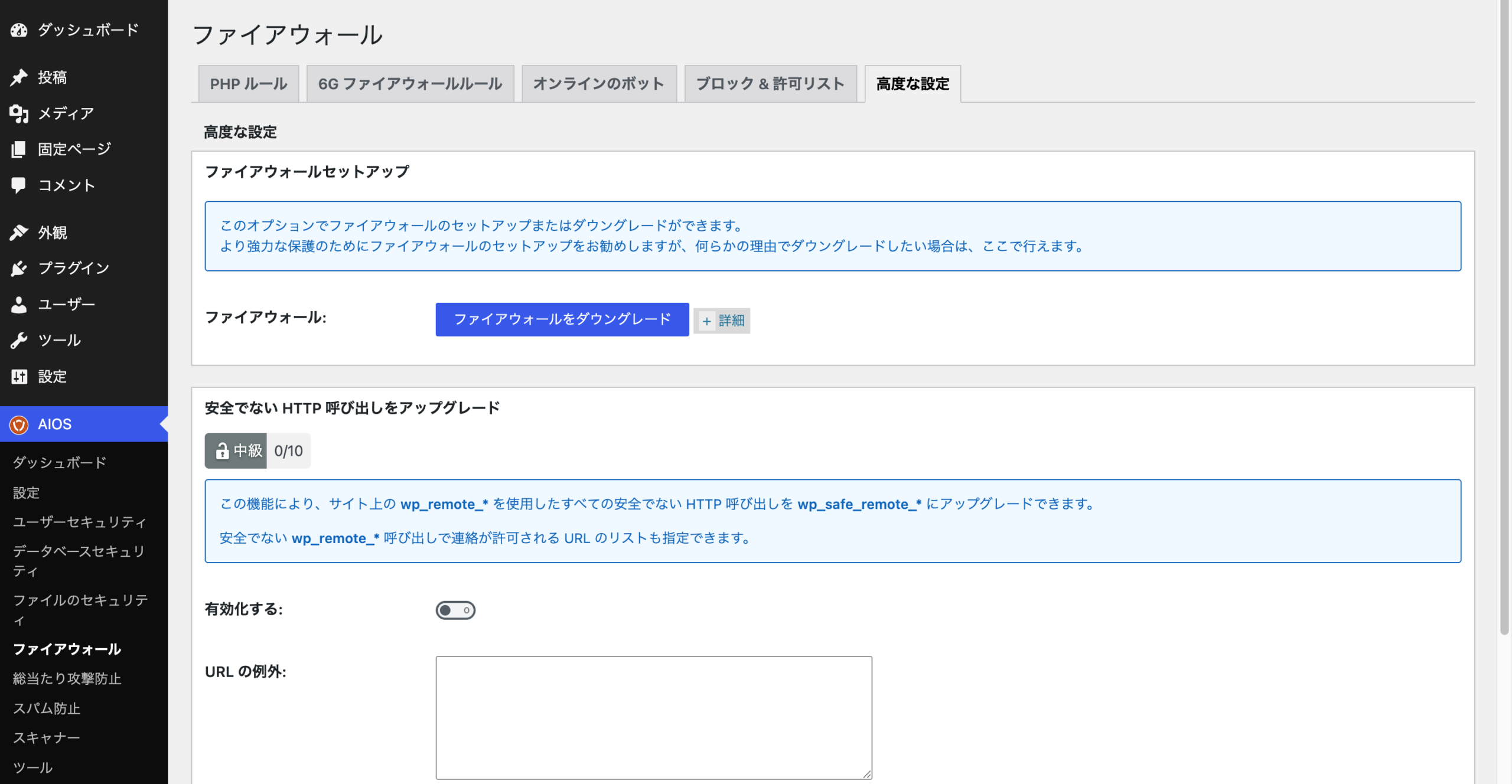Click the 中級 level label
The width and height of the screenshot is (1512, 784).
(x=248, y=451)
